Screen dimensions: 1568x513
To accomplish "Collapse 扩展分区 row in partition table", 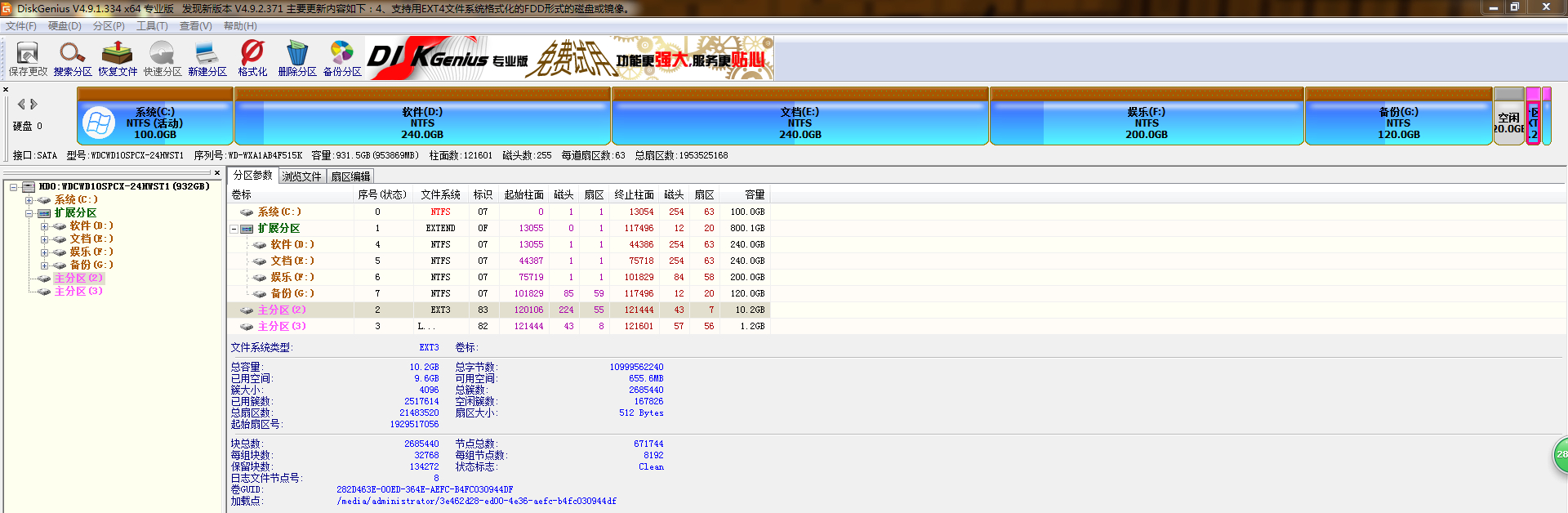I will 234,229.
